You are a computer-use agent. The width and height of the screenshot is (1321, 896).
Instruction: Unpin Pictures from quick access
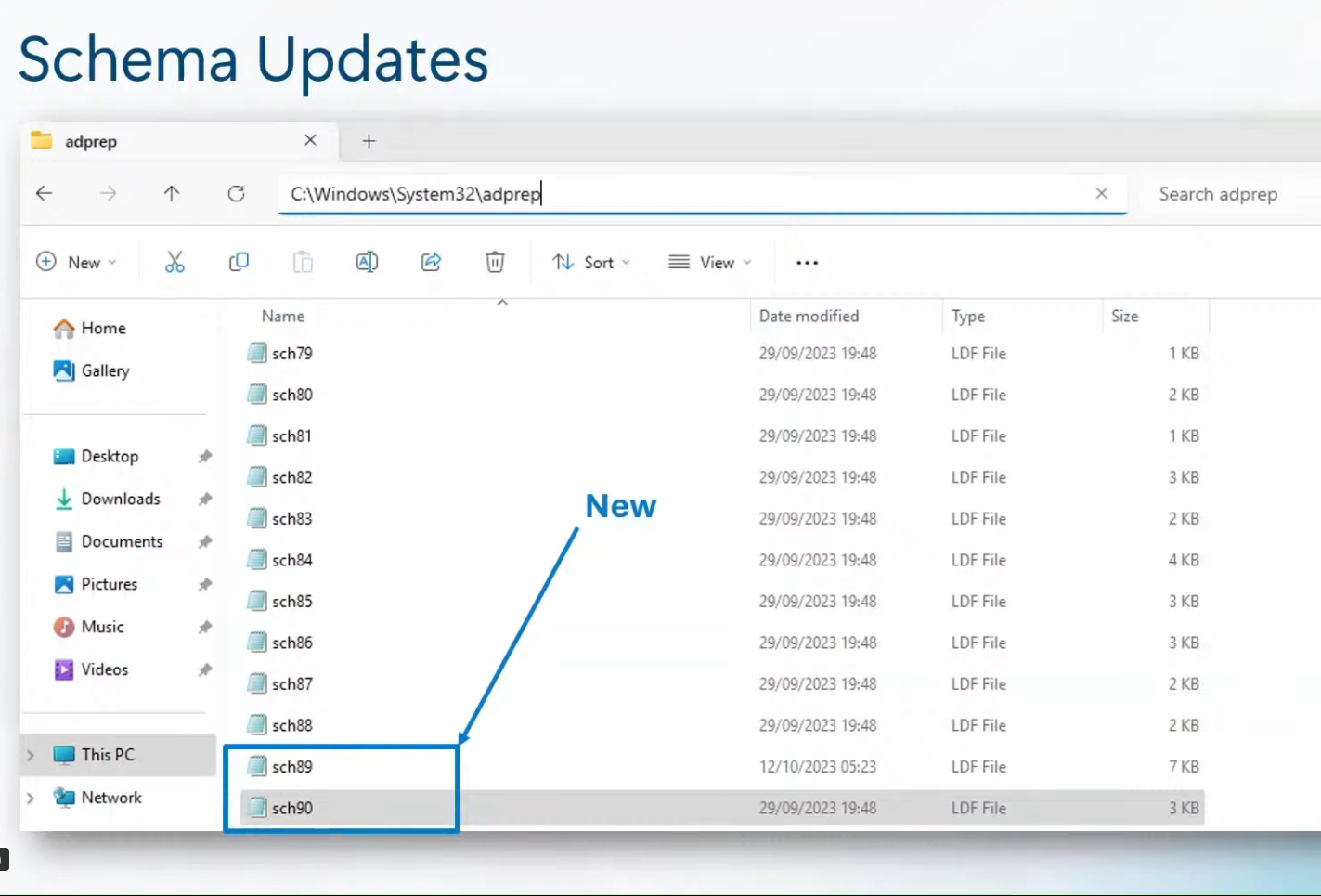click(x=205, y=584)
